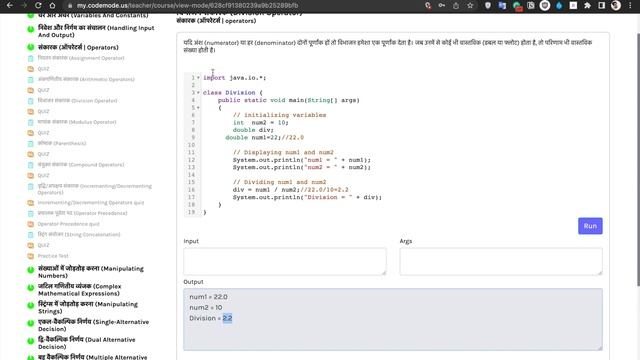Click inside the Input text box
Screen dimensions: 640x360
pos(285,261)
